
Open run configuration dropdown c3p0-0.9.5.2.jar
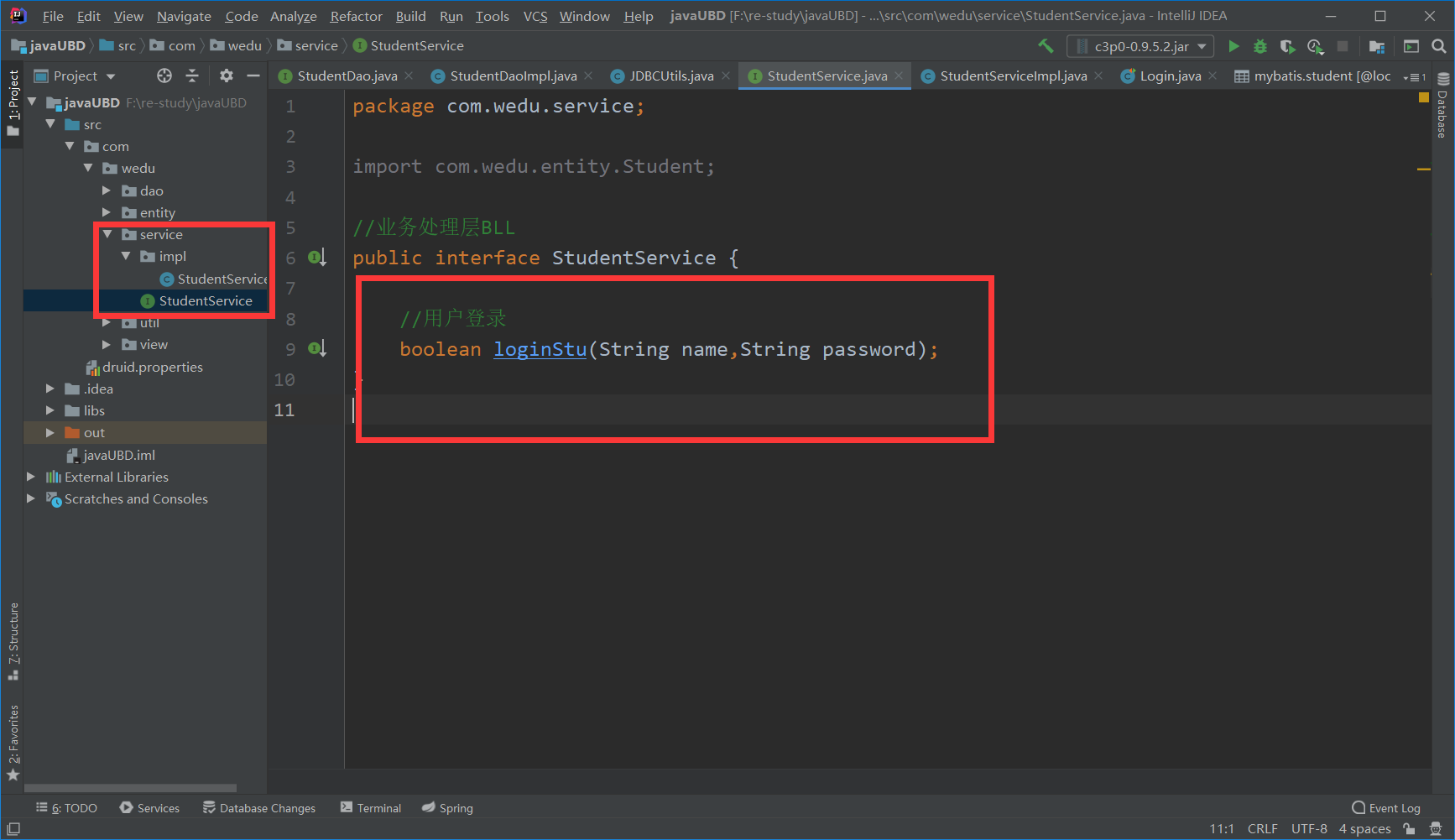point(1140,46)
